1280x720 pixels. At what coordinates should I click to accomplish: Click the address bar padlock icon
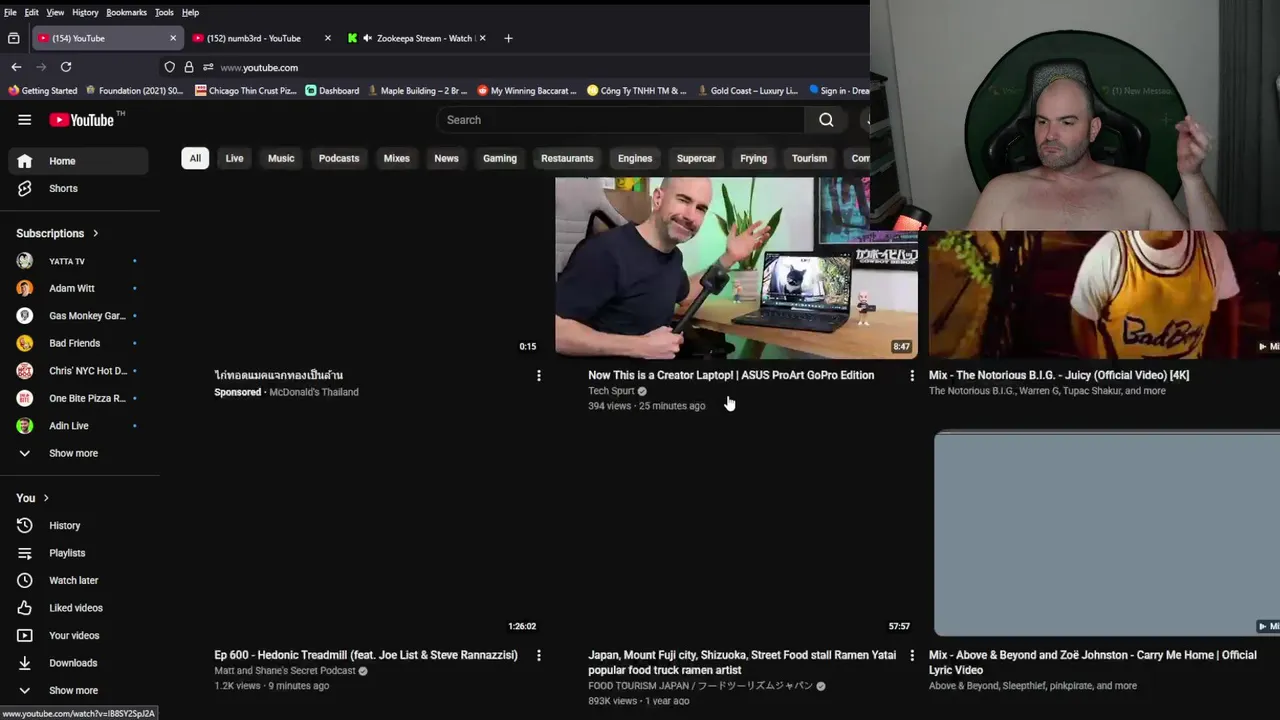pyautogui.click(x=189, y=67)
